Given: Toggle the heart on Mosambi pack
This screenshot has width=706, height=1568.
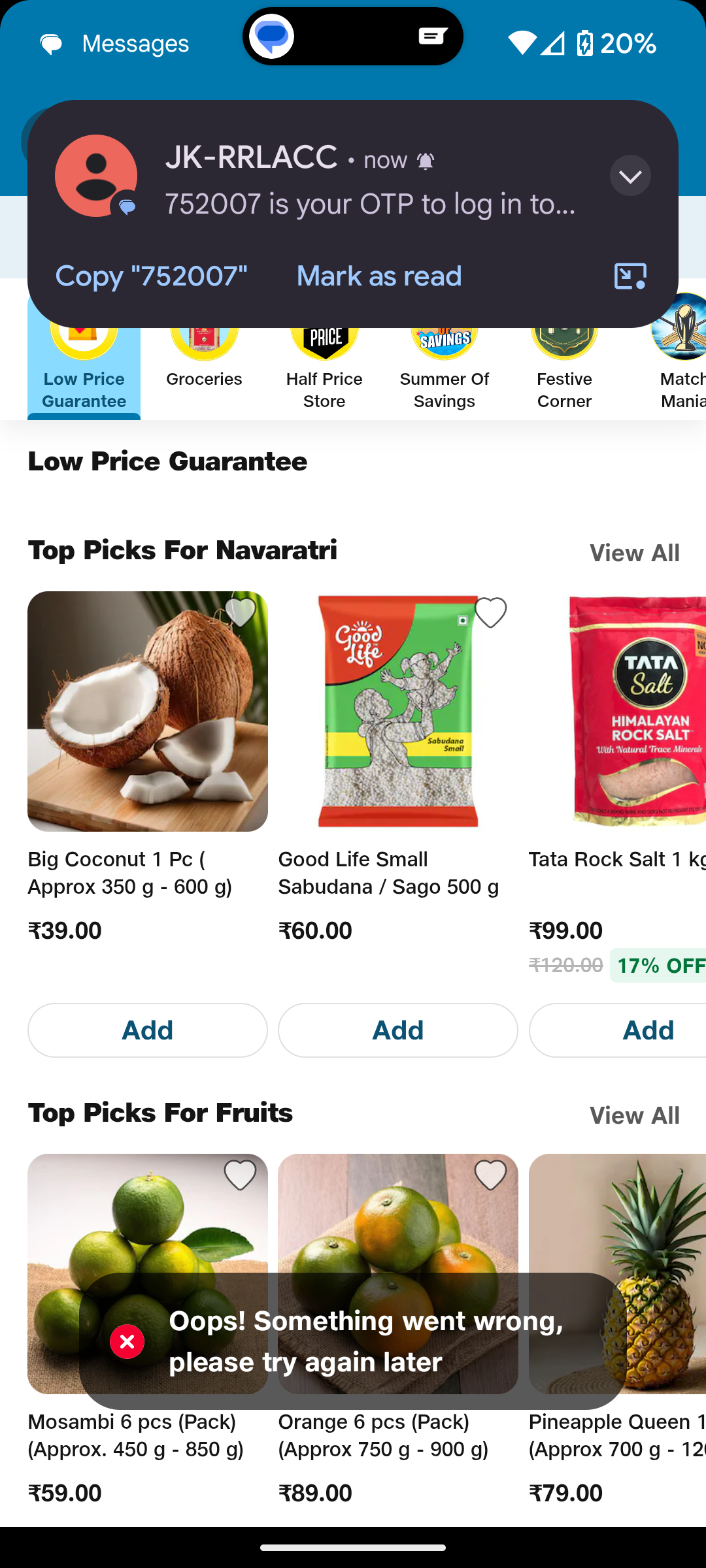Looking at the screenshot, I should click(x=240, y=1176).
